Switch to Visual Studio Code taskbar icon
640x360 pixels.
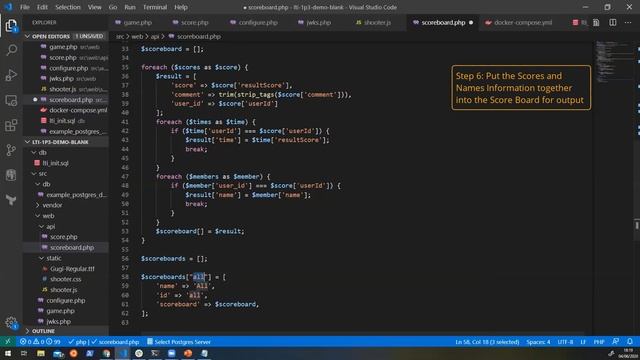(x=123, y=353)
